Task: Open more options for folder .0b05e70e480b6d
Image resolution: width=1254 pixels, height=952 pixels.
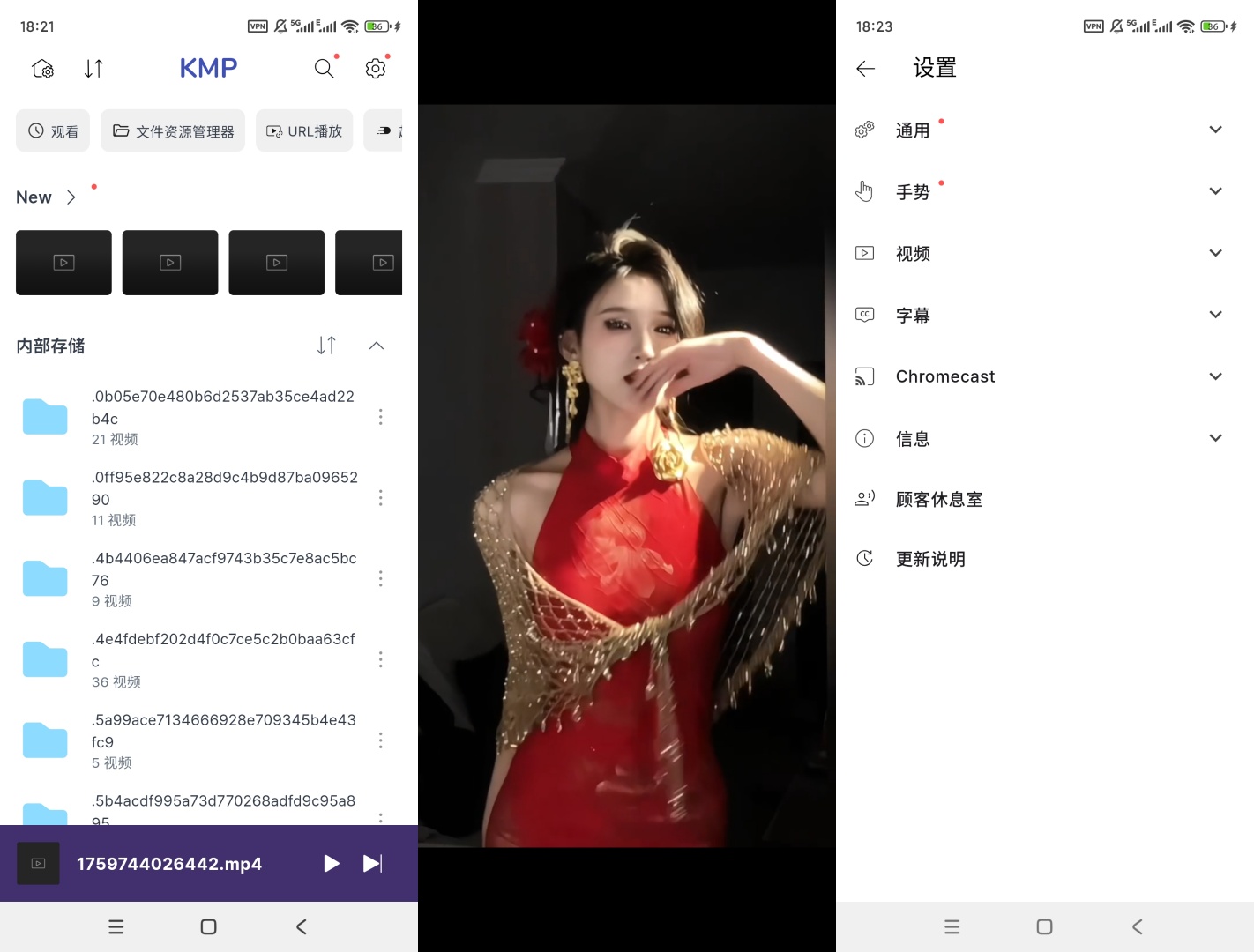Action: click(380, 417)
